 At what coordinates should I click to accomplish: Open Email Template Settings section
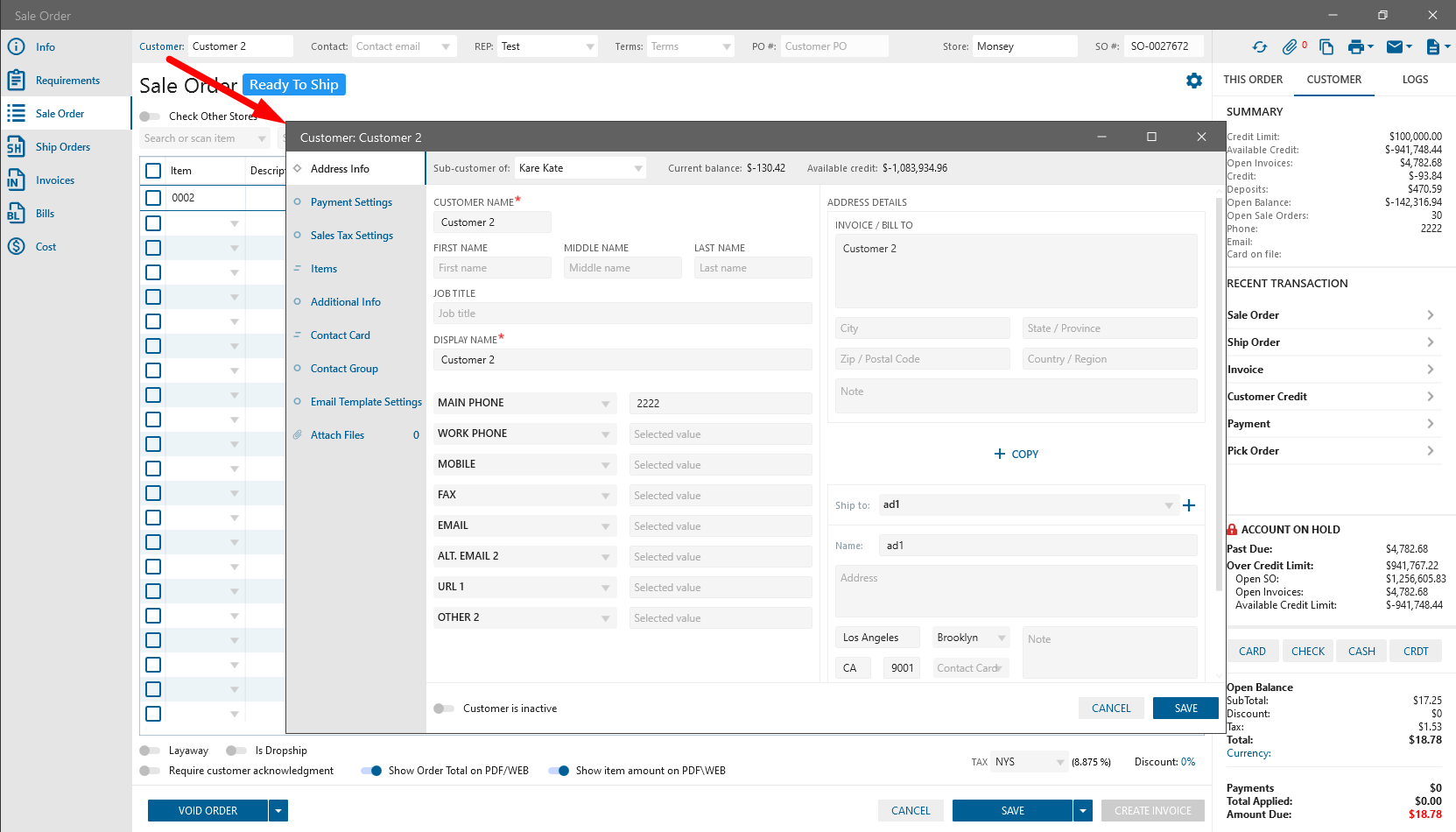[x=366, y=402]
